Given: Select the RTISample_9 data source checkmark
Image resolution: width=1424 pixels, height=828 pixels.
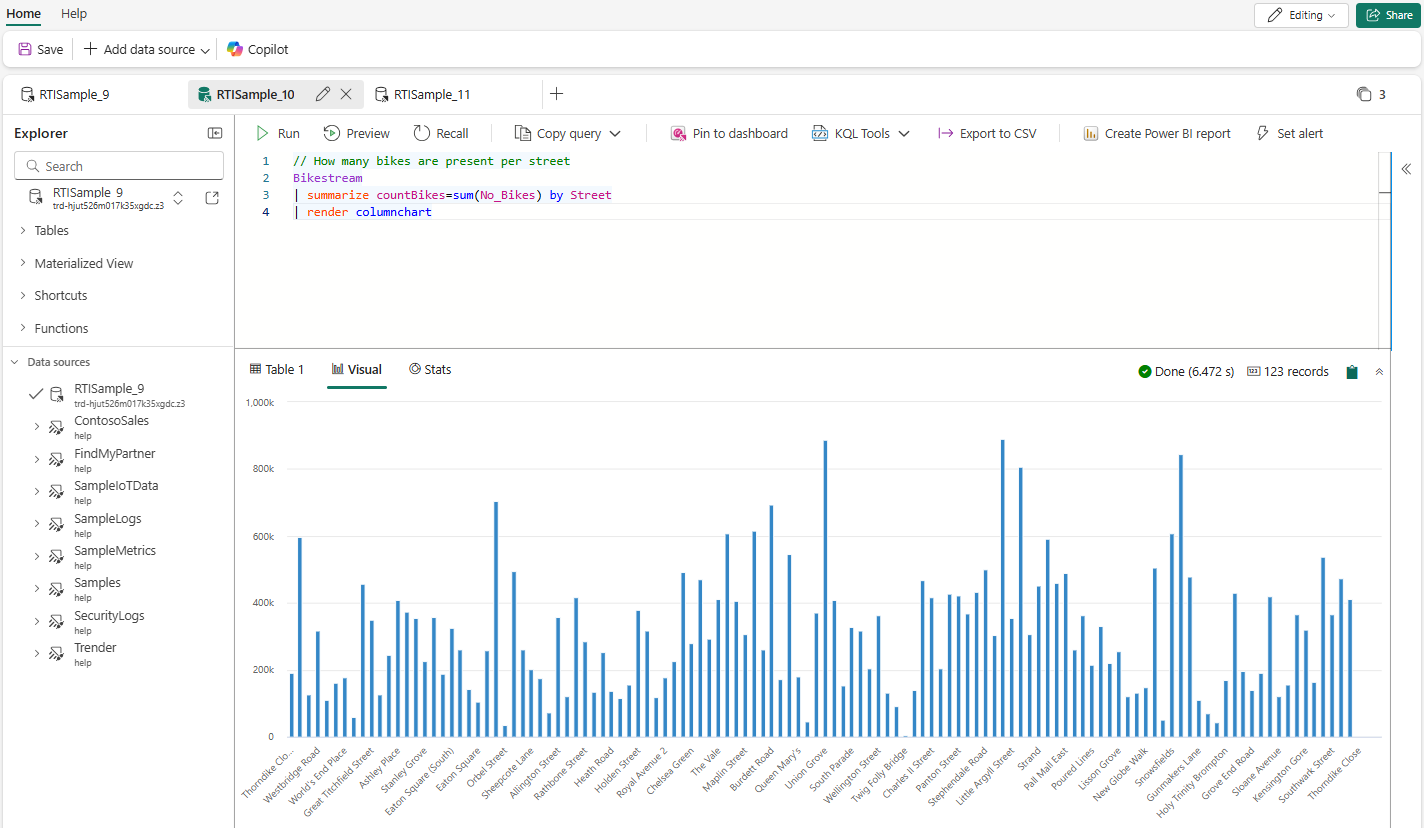Looking at the screenshot, I should [x=36, y=394].
